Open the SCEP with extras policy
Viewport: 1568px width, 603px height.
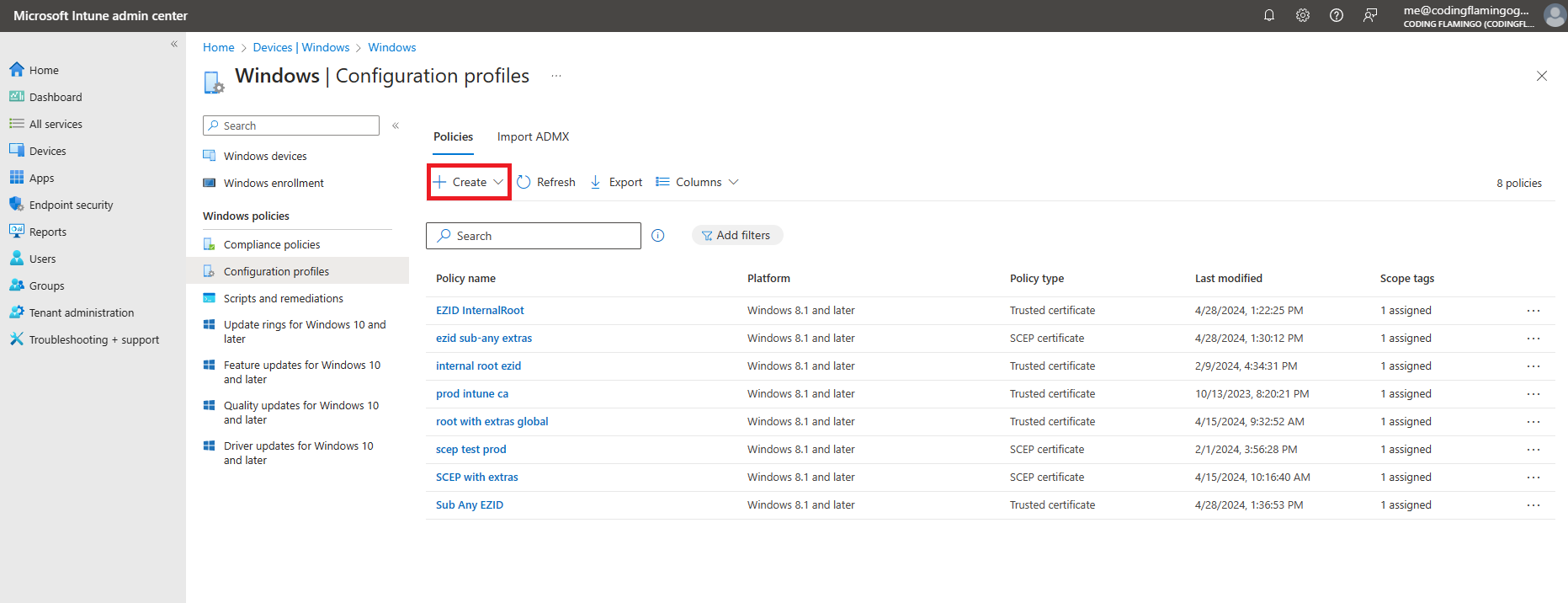tap(477, 478)
